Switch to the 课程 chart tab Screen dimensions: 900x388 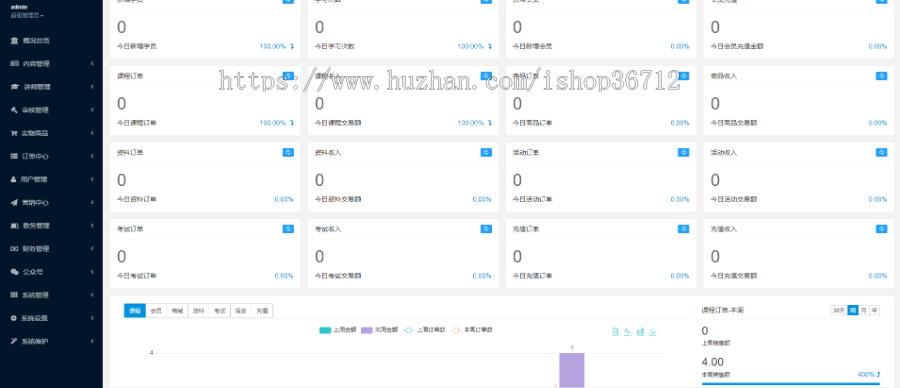135,311
